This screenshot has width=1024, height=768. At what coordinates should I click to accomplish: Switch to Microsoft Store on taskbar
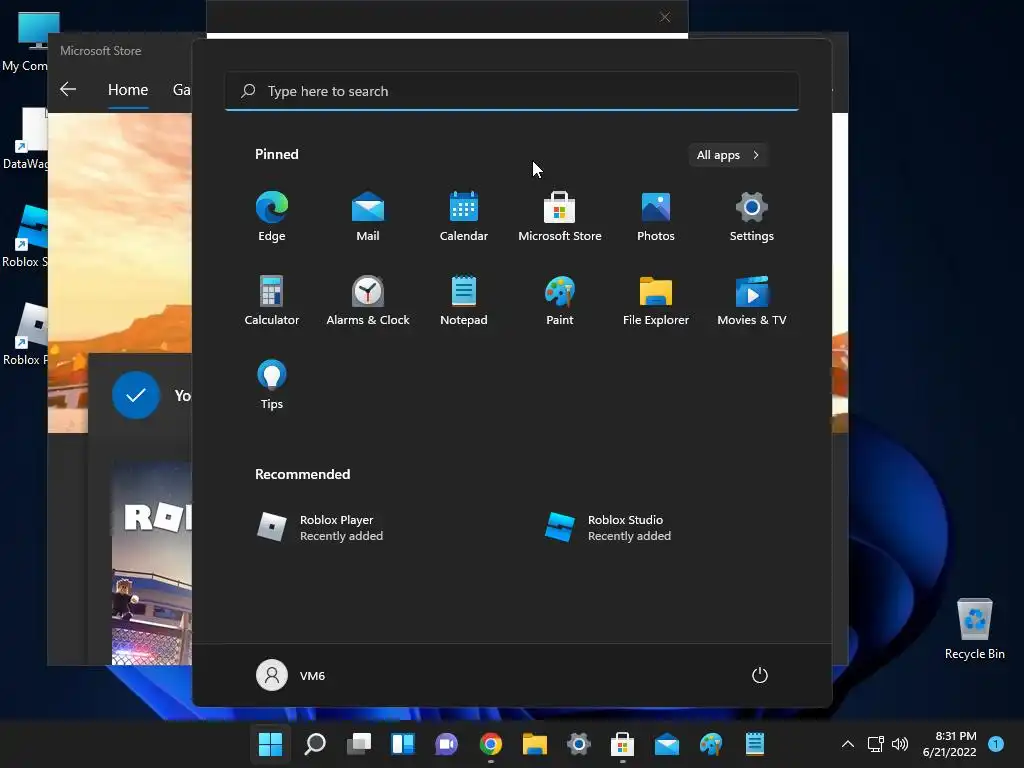622,744
